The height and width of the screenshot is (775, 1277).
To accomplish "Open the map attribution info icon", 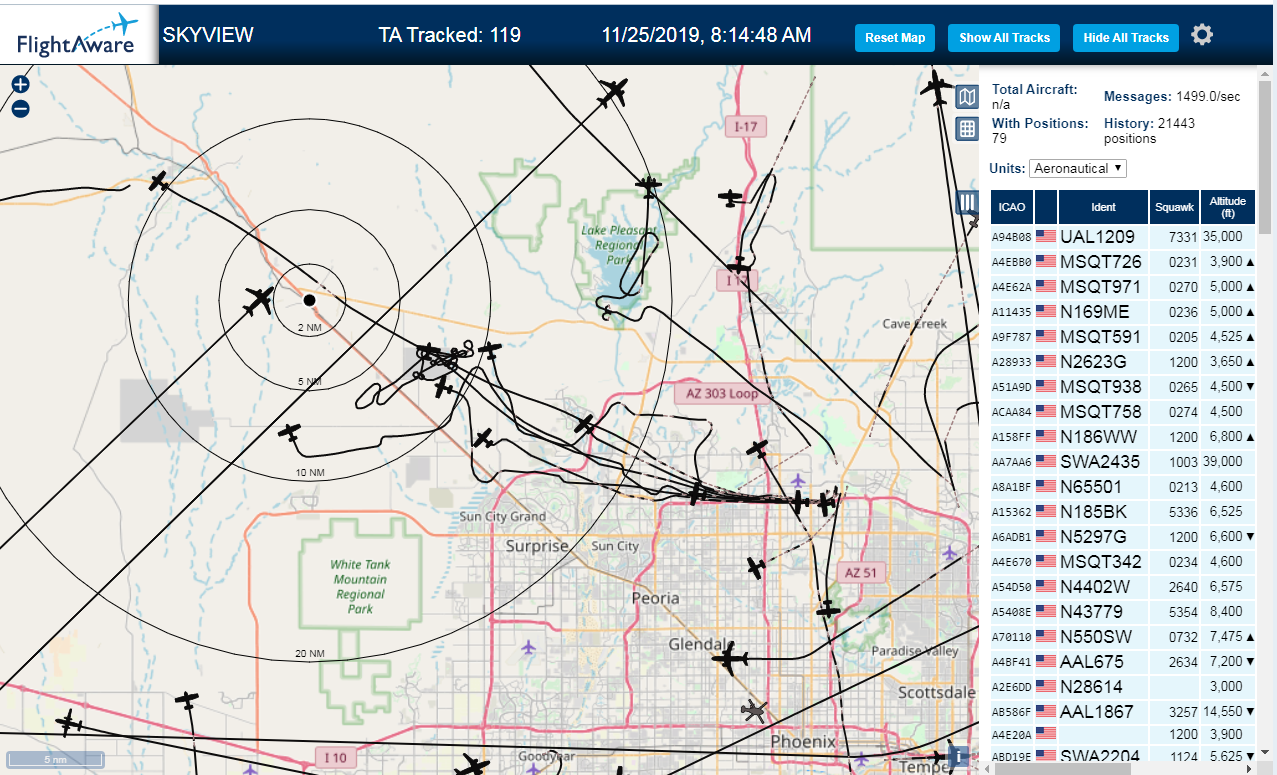I will click(x=958, y=757).
